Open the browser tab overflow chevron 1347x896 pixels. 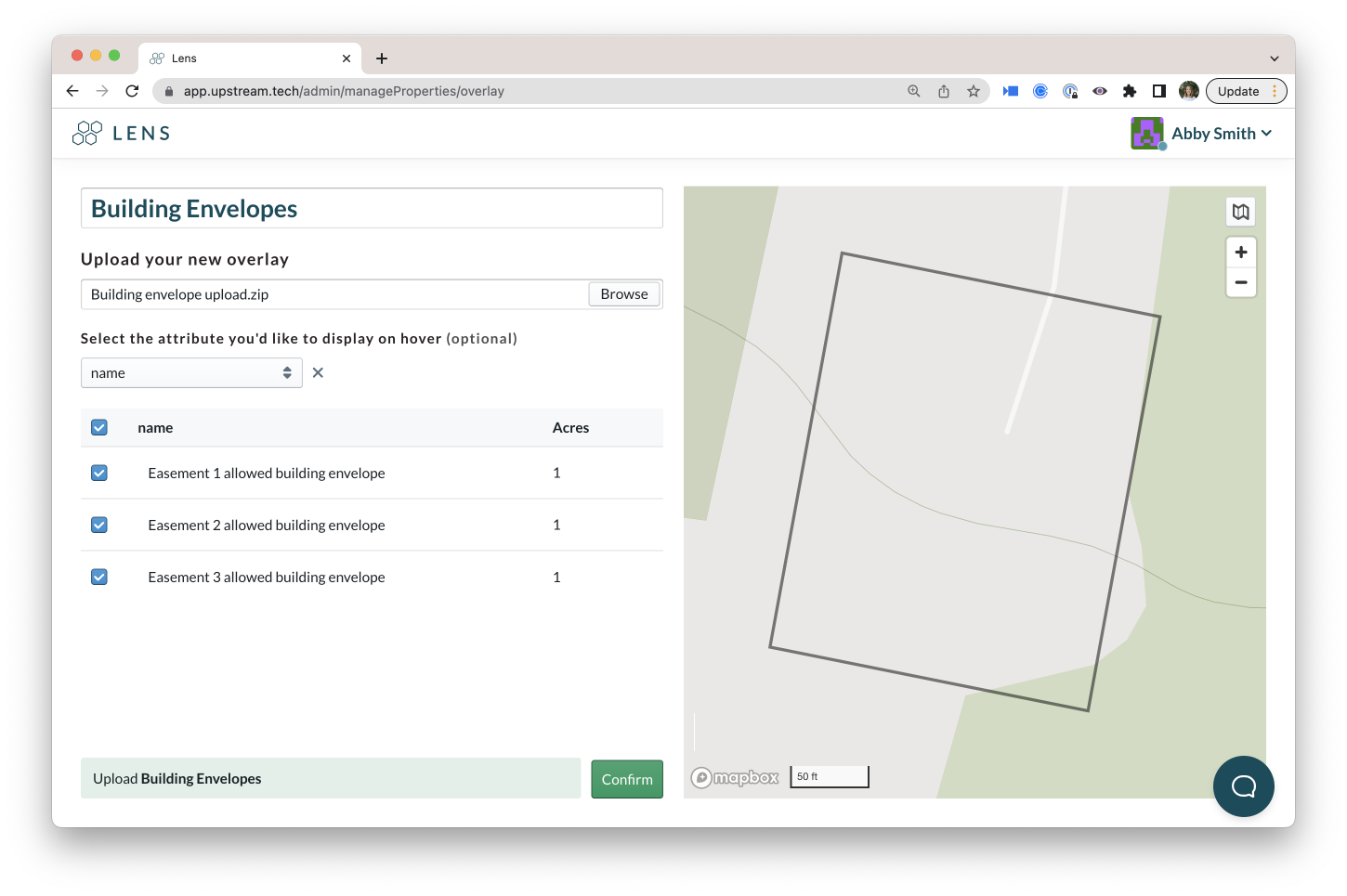[x=1275, y=58]
